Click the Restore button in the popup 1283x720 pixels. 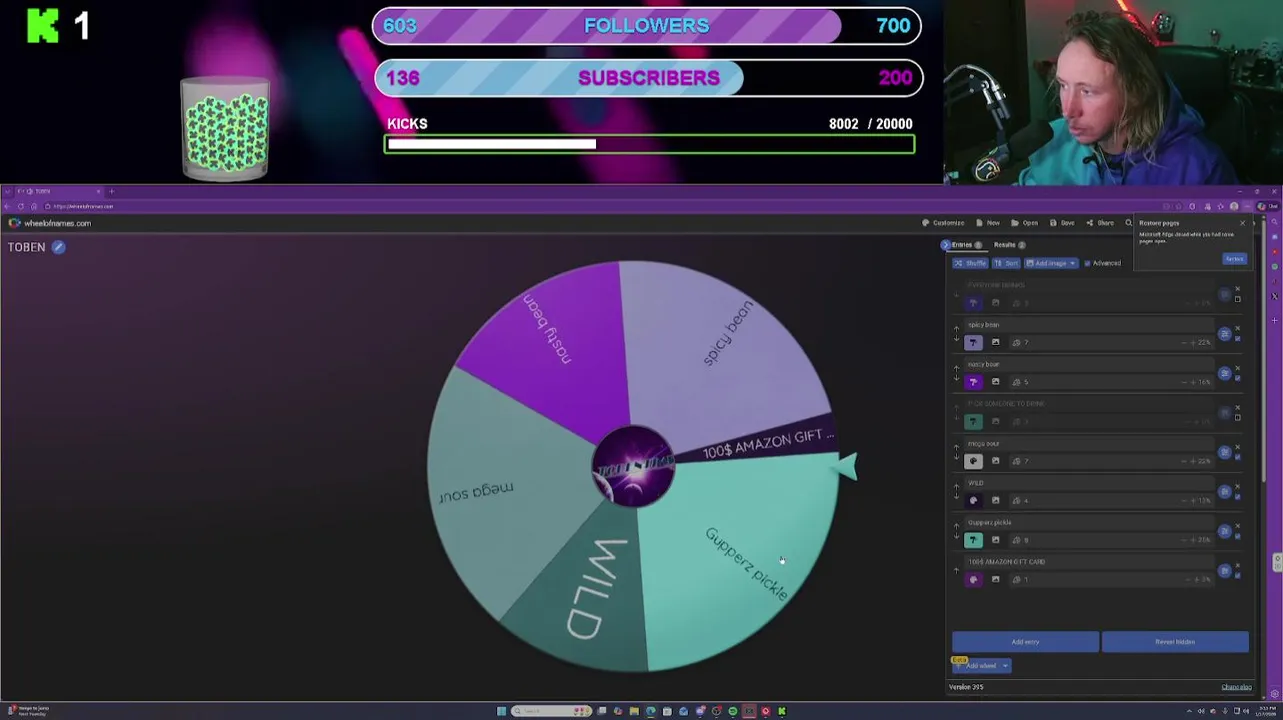[x=1234, y=259]
